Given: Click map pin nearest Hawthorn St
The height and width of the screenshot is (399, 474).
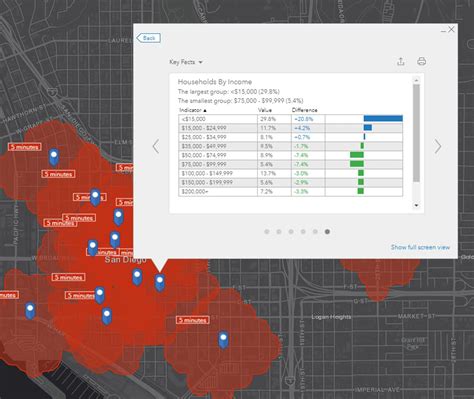Looking at the screenshot, I should pos(54,157).
